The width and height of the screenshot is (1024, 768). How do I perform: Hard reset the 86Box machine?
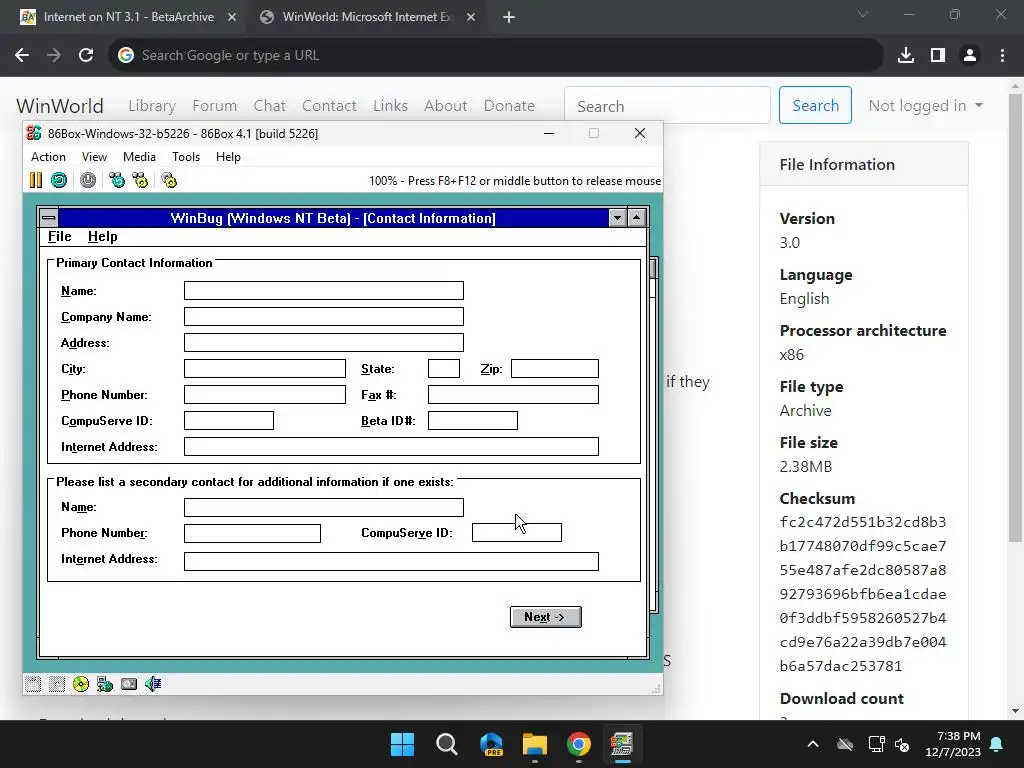(59, 180)
